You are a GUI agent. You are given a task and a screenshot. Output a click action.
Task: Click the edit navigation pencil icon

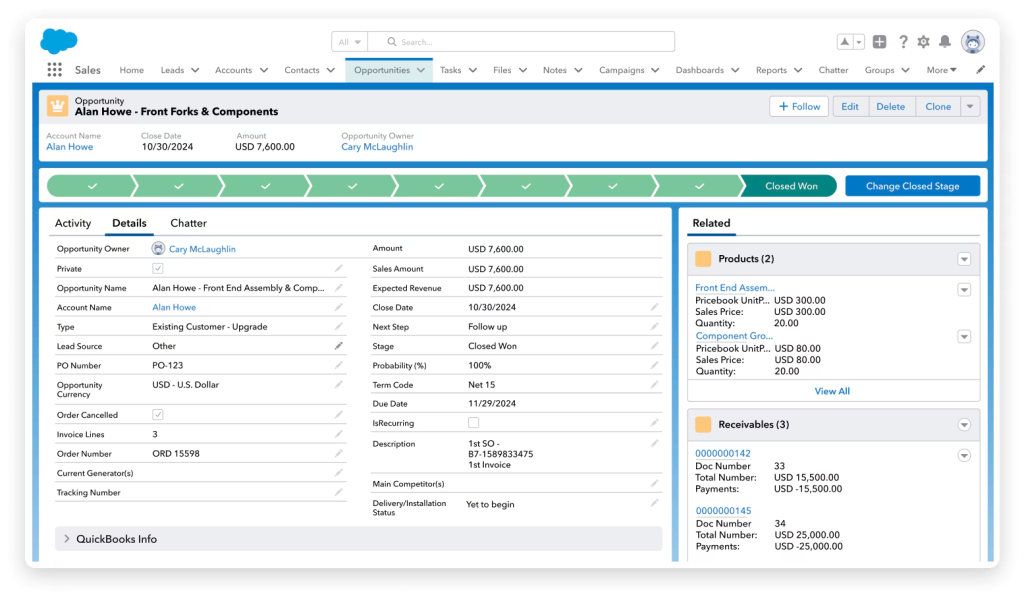(980, 70)
